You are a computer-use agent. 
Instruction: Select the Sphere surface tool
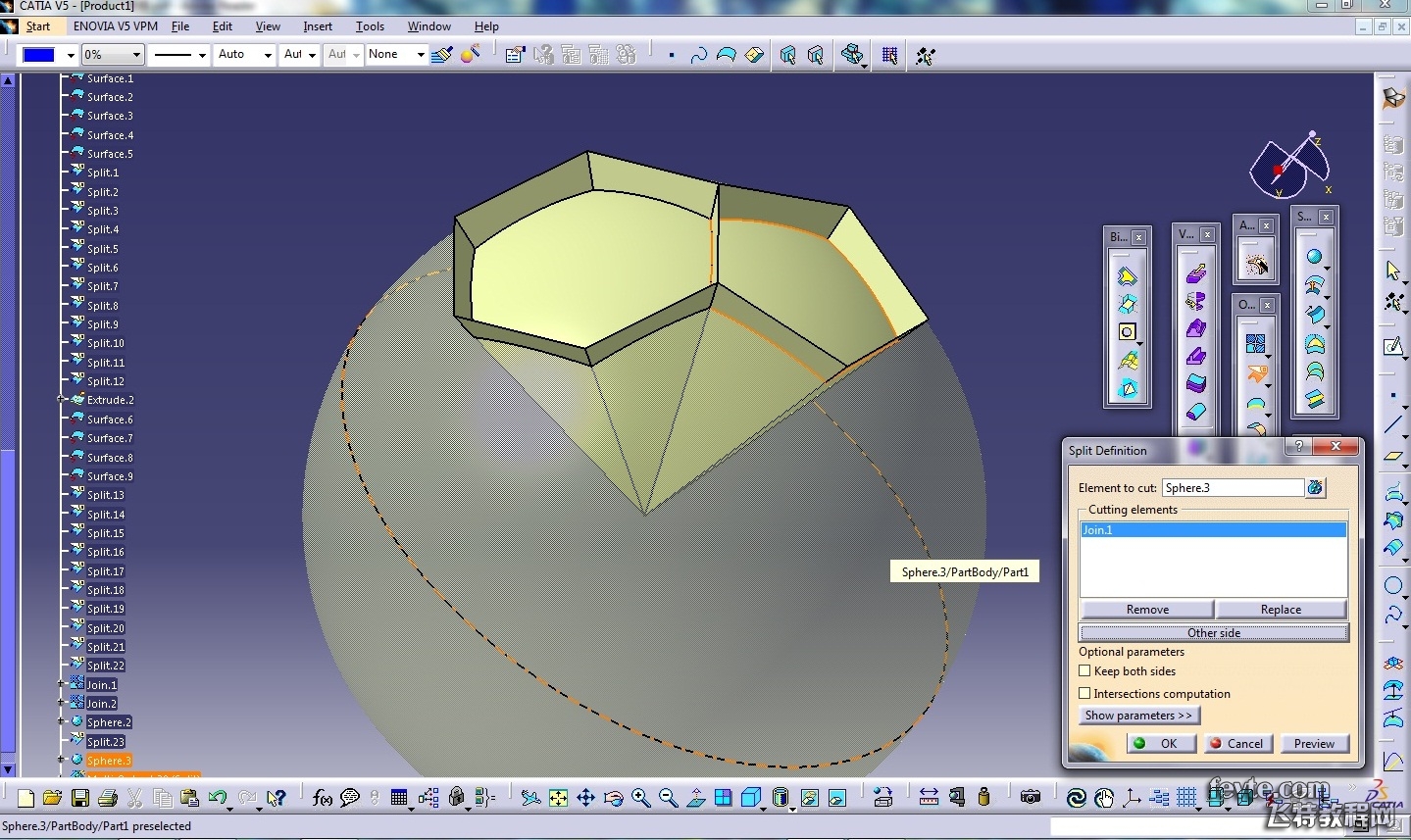click(x=1314, y=258)
